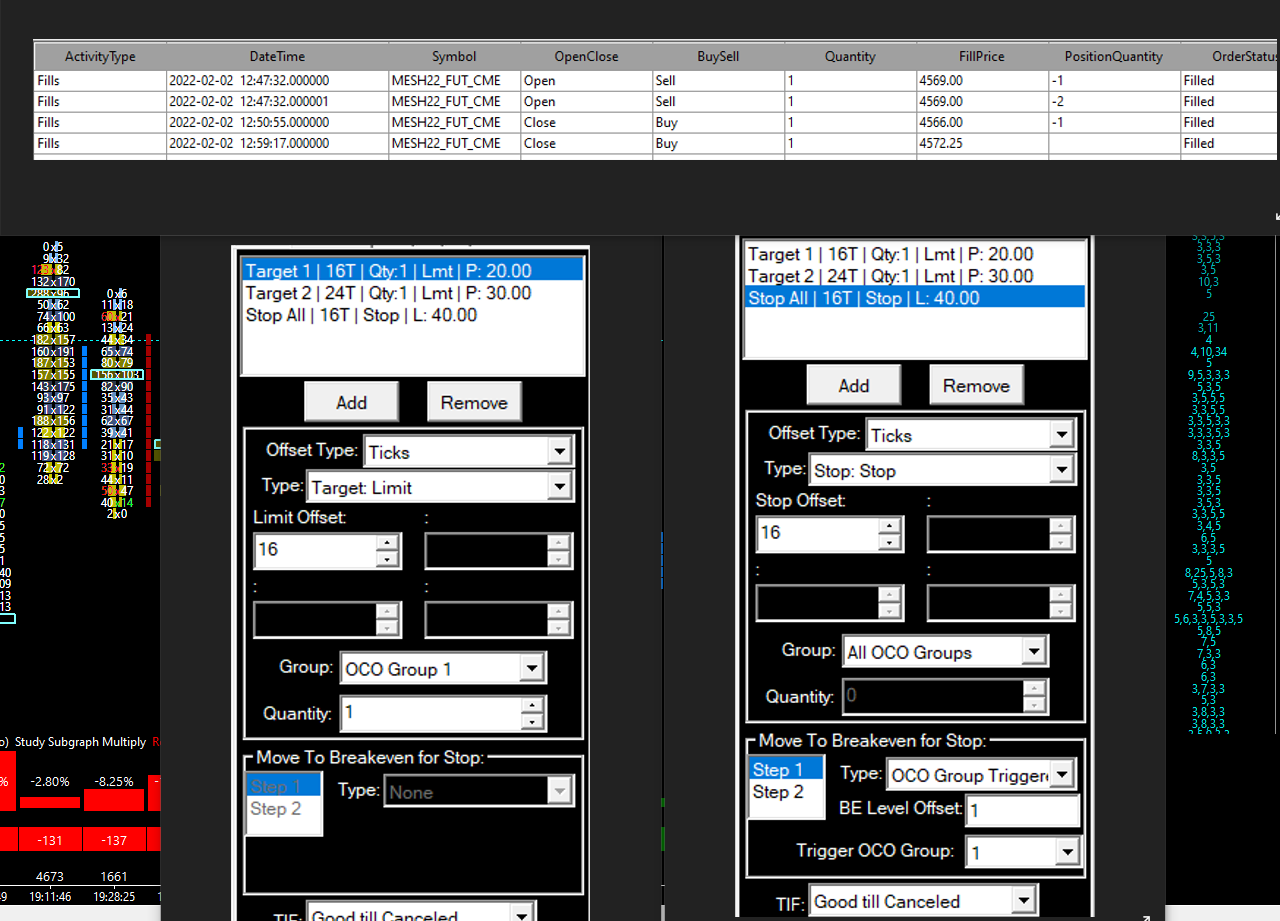Expand the 'Stop: Stop' Type dropdown
This screenshot has height=921, width=1280.
(x=1061, y=470)
